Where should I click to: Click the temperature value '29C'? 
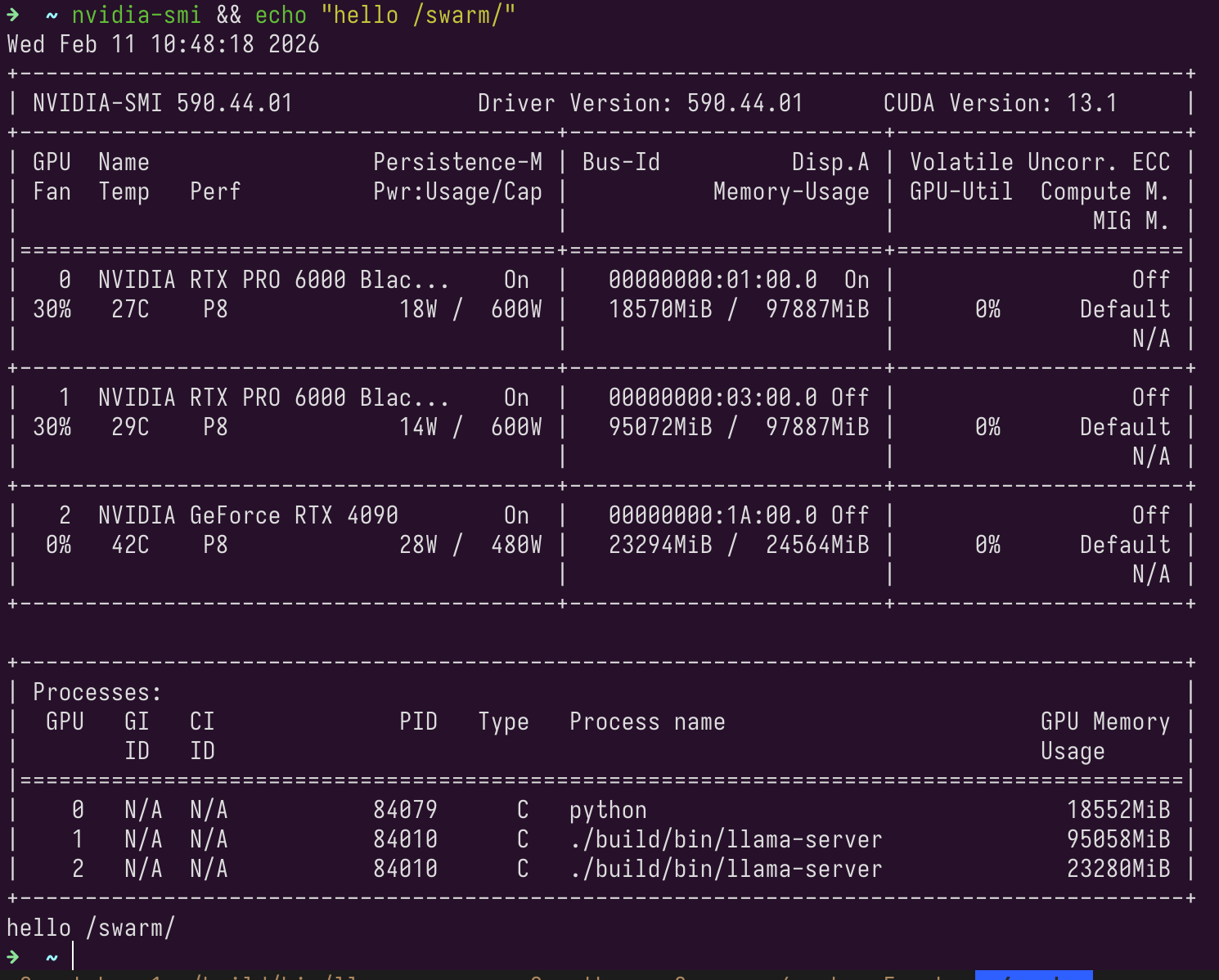coord(130,427)
